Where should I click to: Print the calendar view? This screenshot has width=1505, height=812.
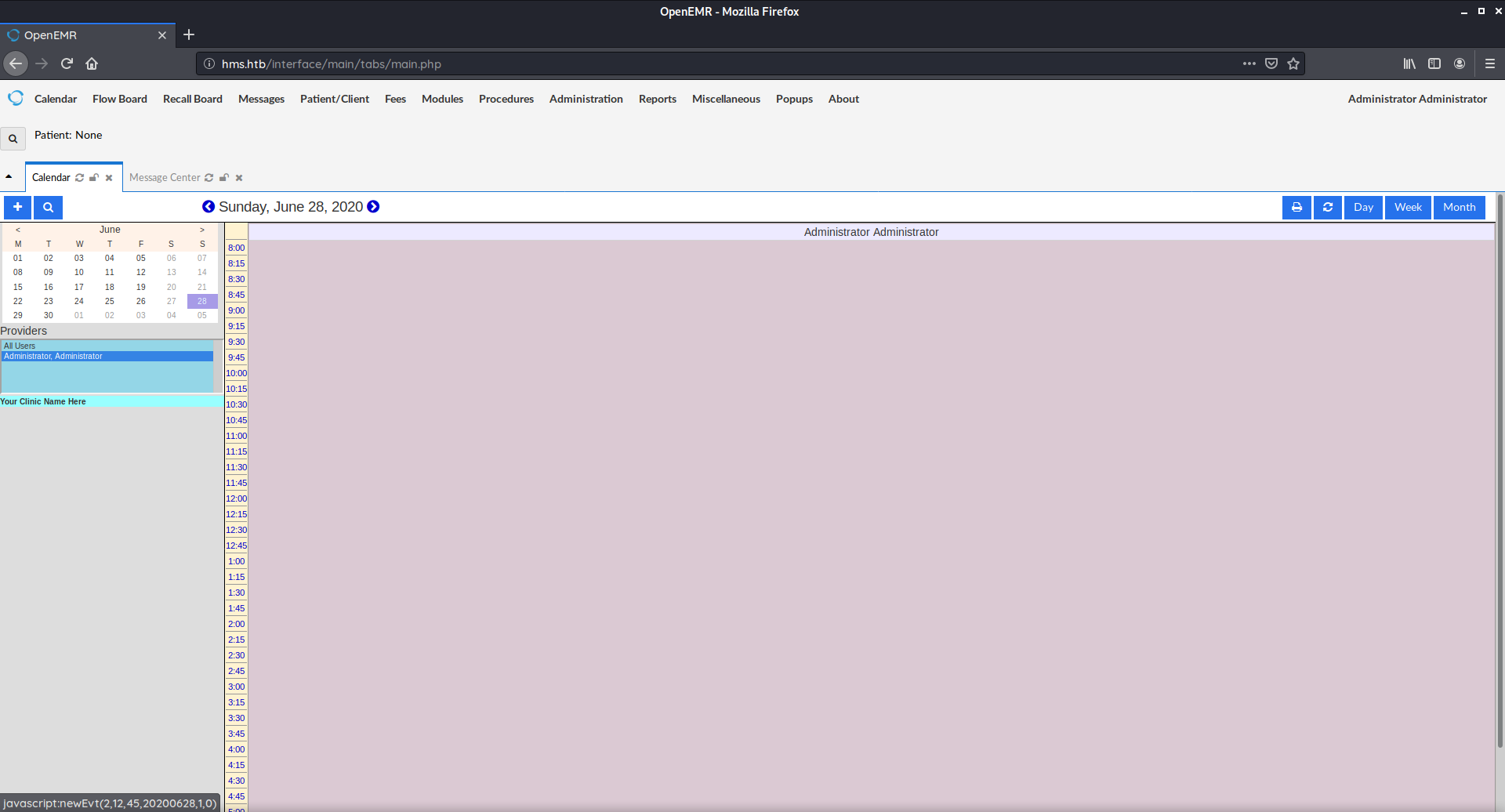pyautogui.click(x=1296, y=207)
